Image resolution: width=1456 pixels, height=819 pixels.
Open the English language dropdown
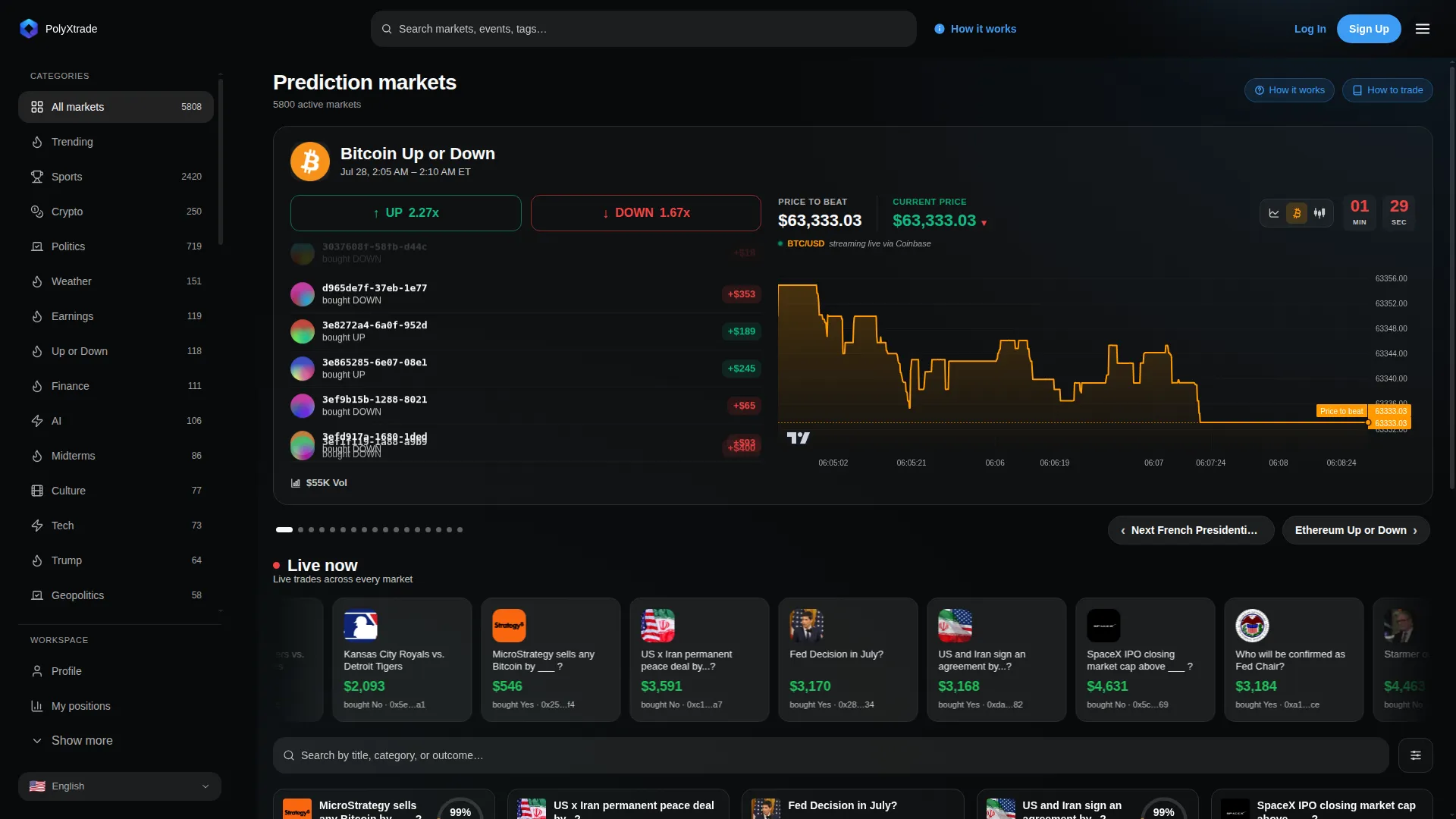coord(120,786)
